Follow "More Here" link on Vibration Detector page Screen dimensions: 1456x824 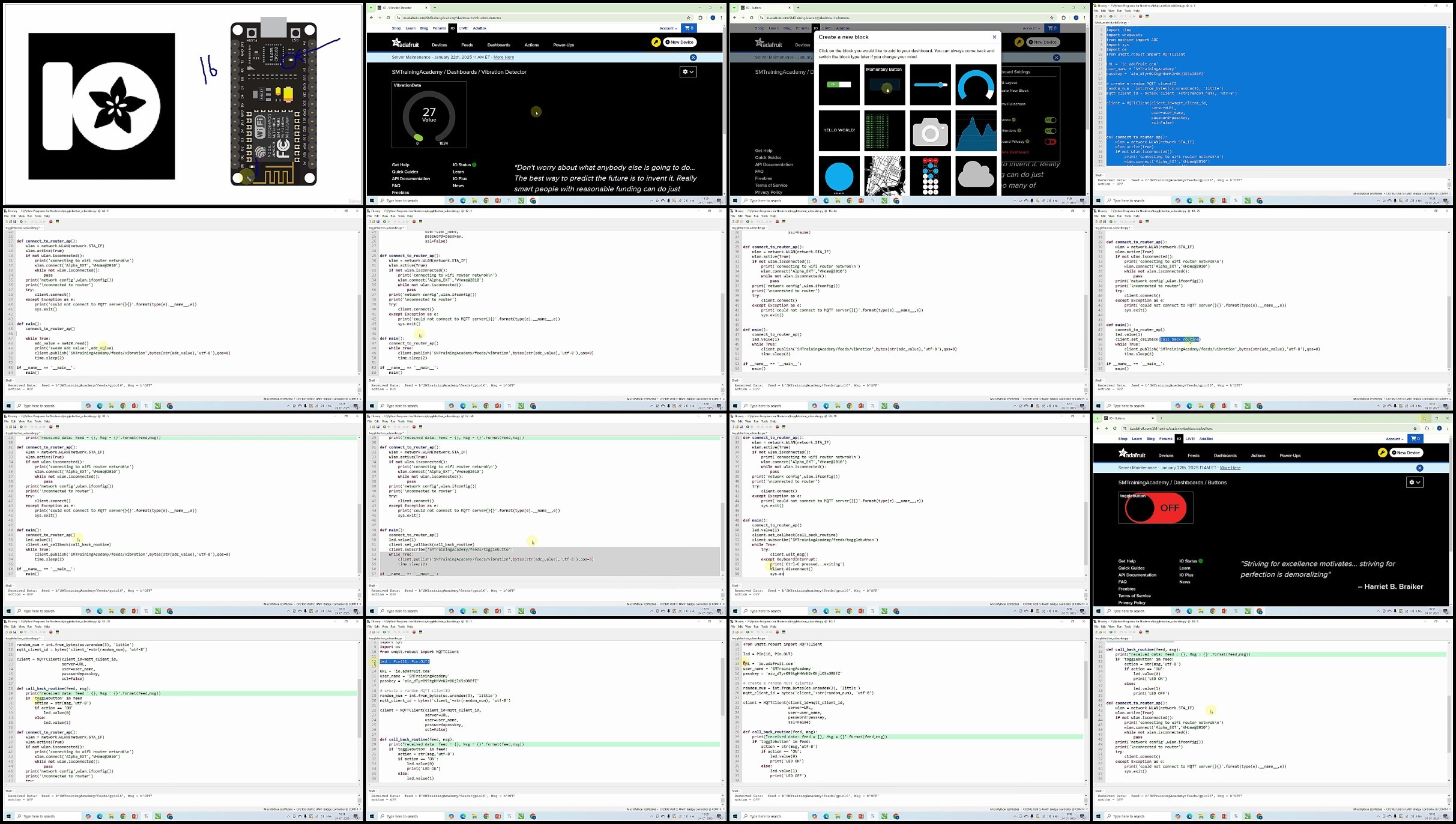click(x=504, y=57)
